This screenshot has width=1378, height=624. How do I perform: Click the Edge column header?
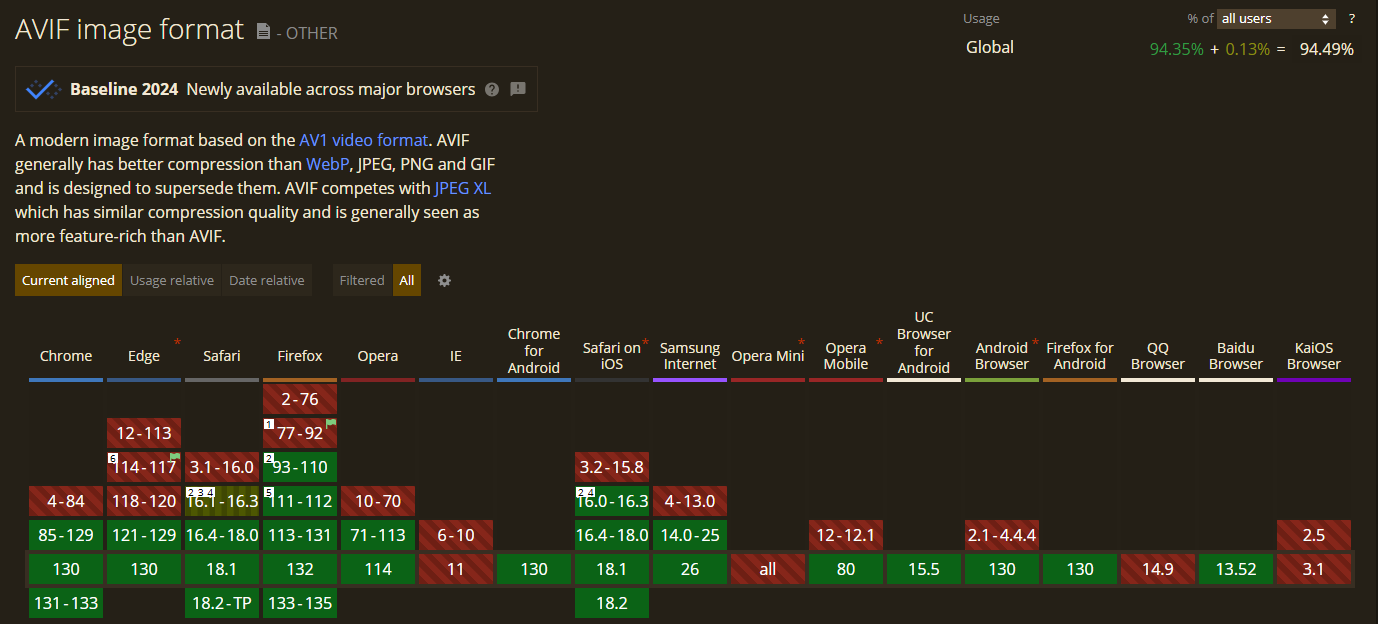click(x=144, y=356)
